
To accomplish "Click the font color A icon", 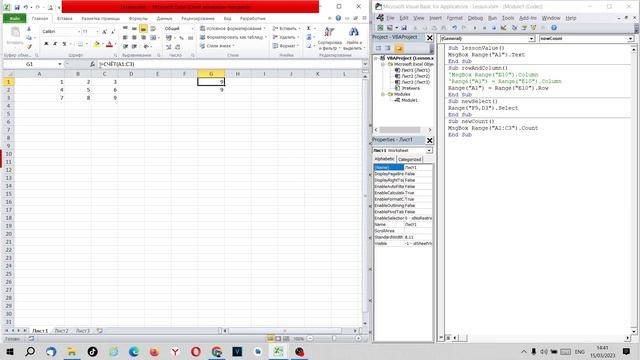I will [109, 44].
